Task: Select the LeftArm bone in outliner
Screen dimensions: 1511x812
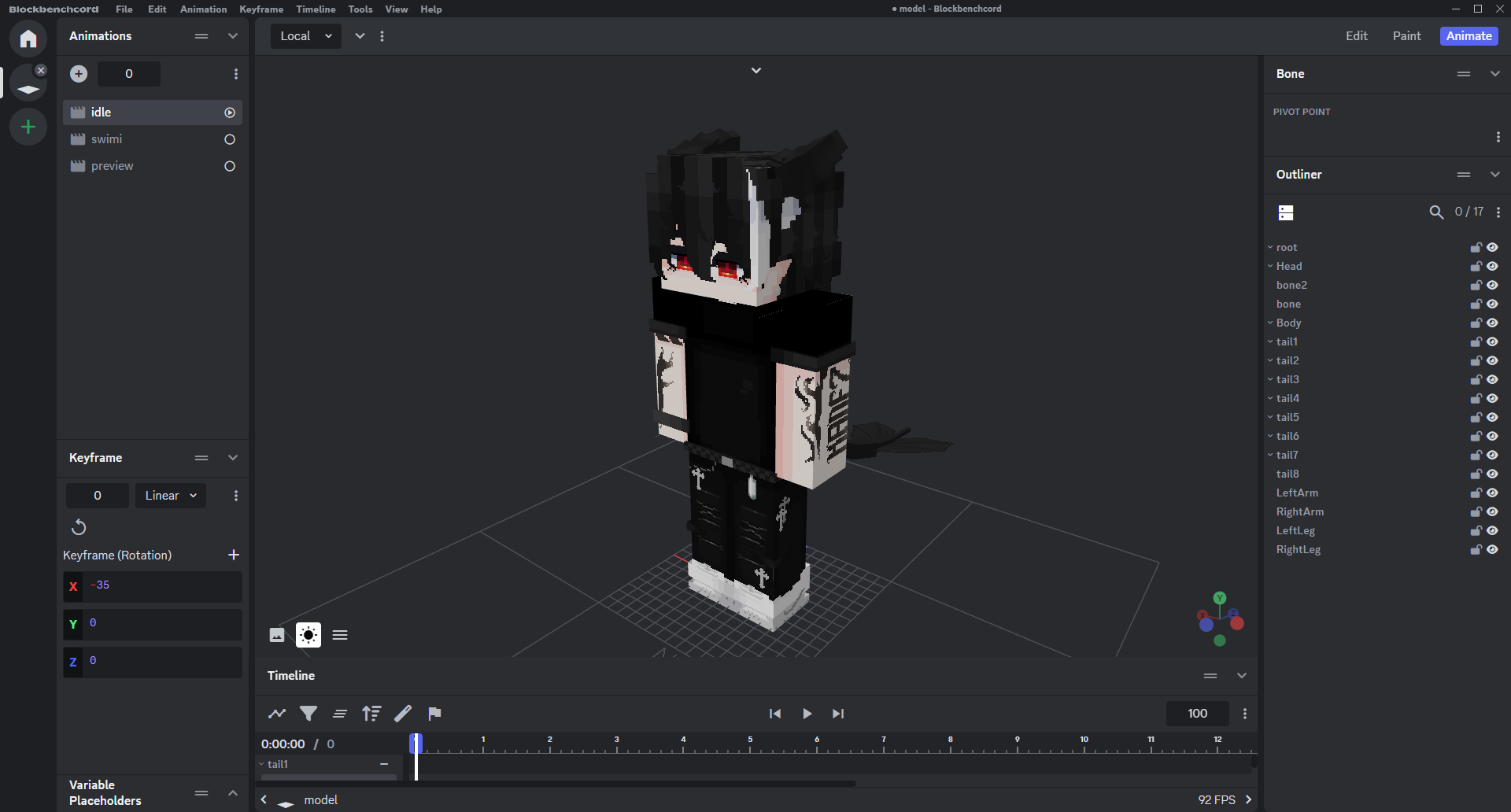Action: [x=1297, y=493]
